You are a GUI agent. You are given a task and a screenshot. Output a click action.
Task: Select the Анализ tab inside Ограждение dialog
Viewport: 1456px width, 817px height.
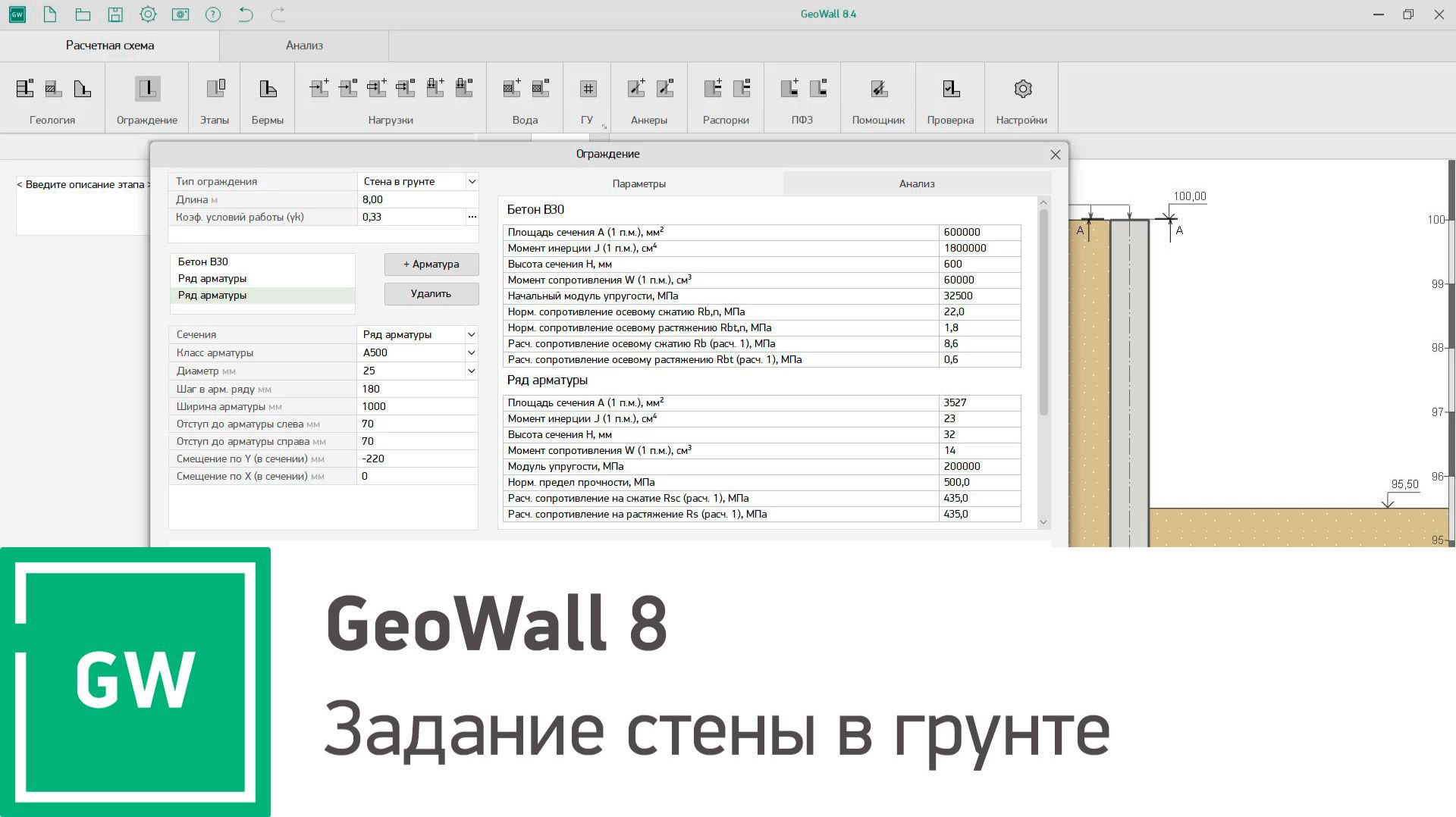coord(917,183)
